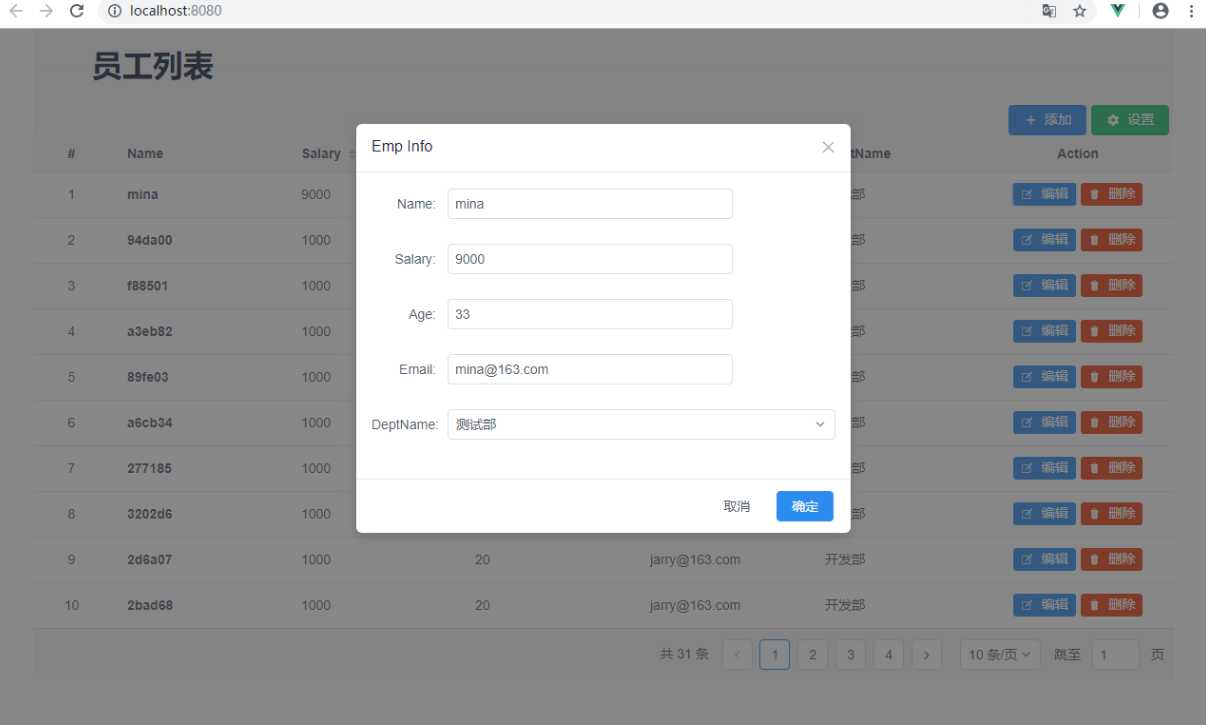Click the Name column header

(145, 154)
